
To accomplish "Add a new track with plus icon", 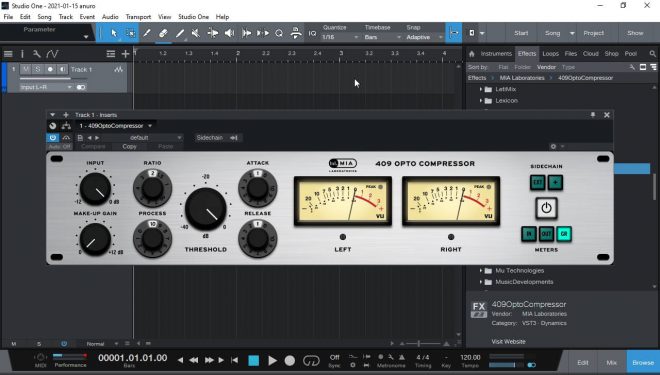I will 125,54.
